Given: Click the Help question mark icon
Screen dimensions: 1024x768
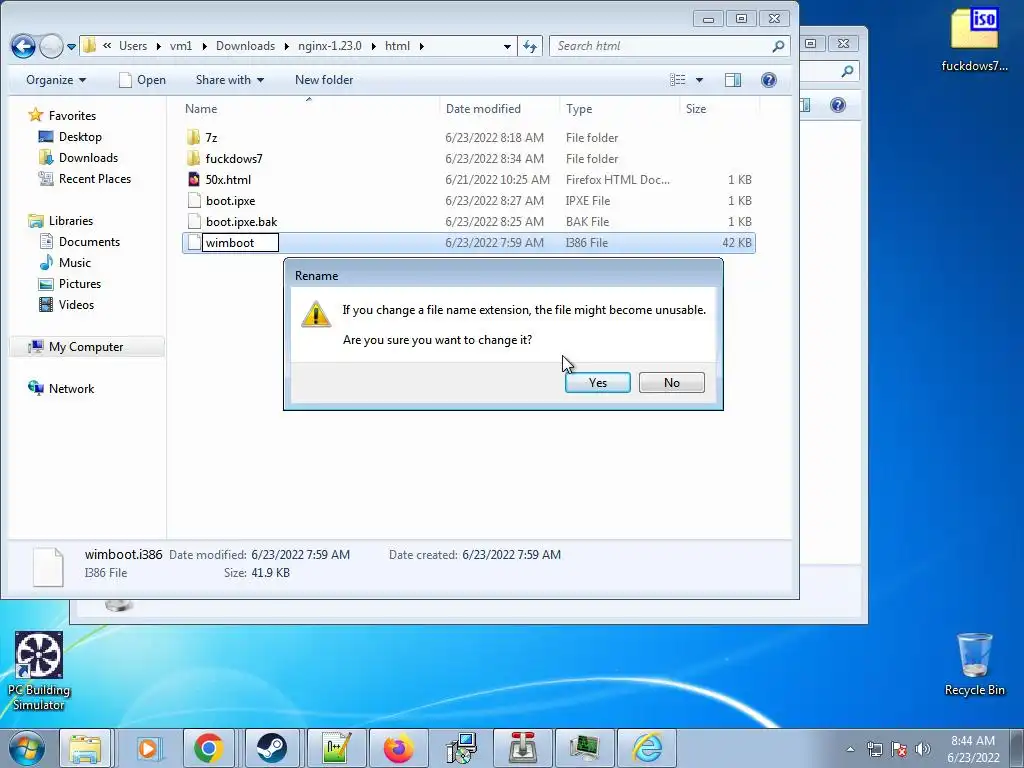Looking at the screenshot, I should click(769, 80).
